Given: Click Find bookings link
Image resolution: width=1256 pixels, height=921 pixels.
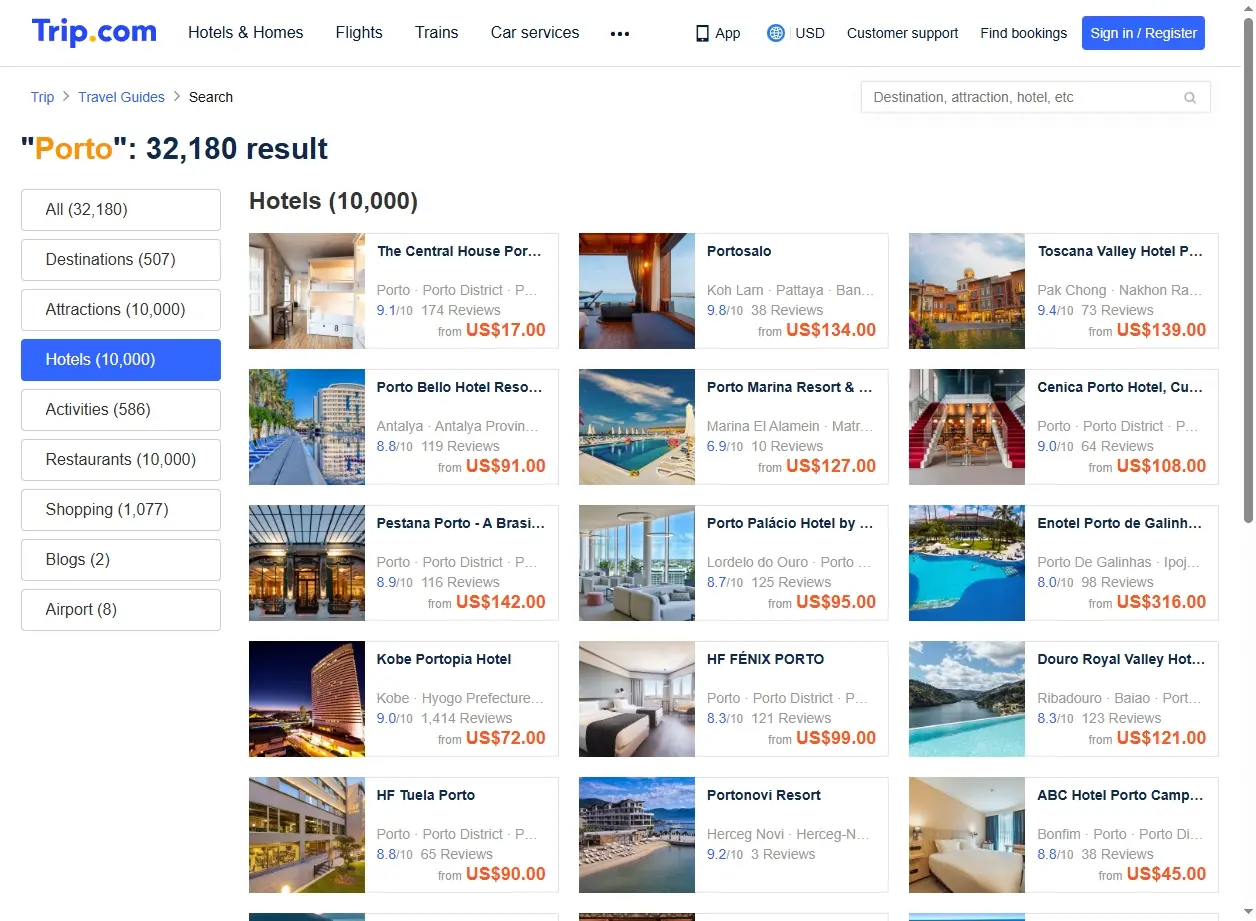Looking at the screenshot, I should pos(1024,33).
